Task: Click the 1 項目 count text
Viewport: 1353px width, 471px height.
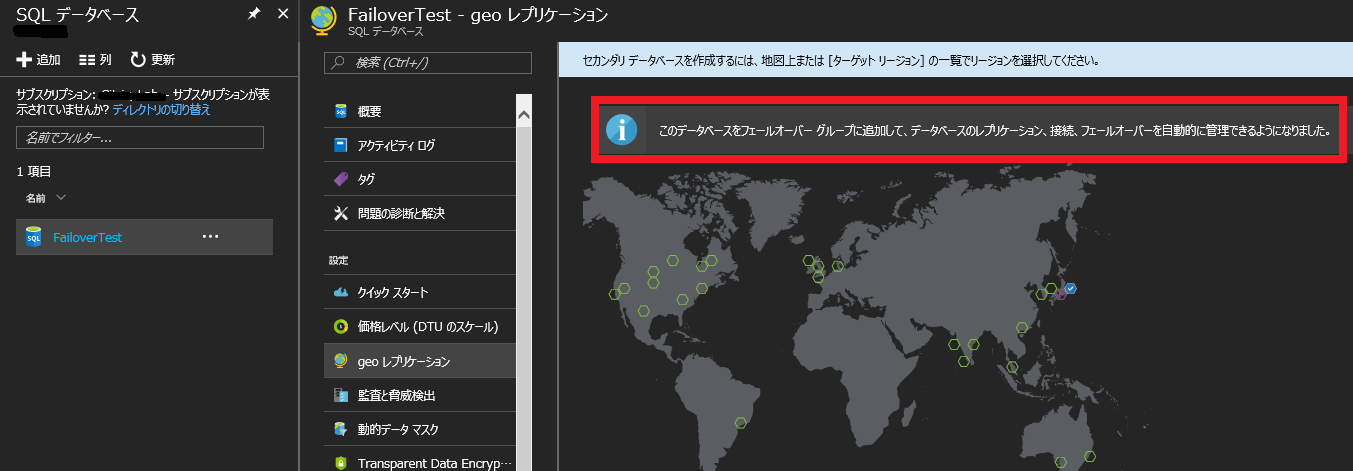Action: tap(34, 172)
